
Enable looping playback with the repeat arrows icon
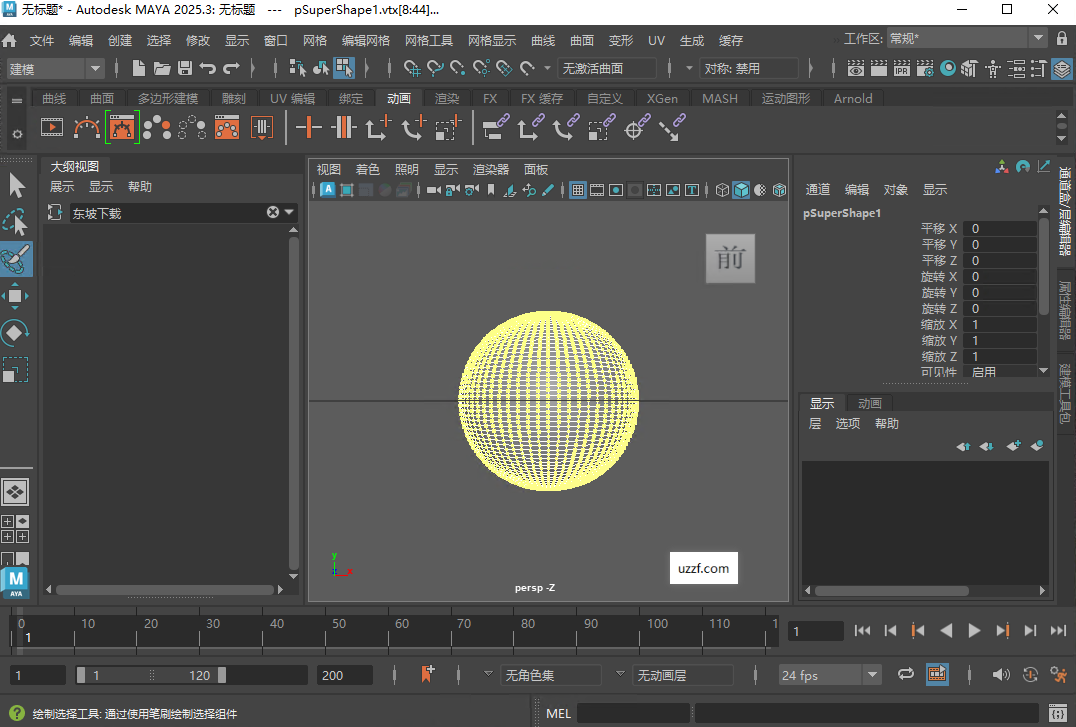point(906,674)
